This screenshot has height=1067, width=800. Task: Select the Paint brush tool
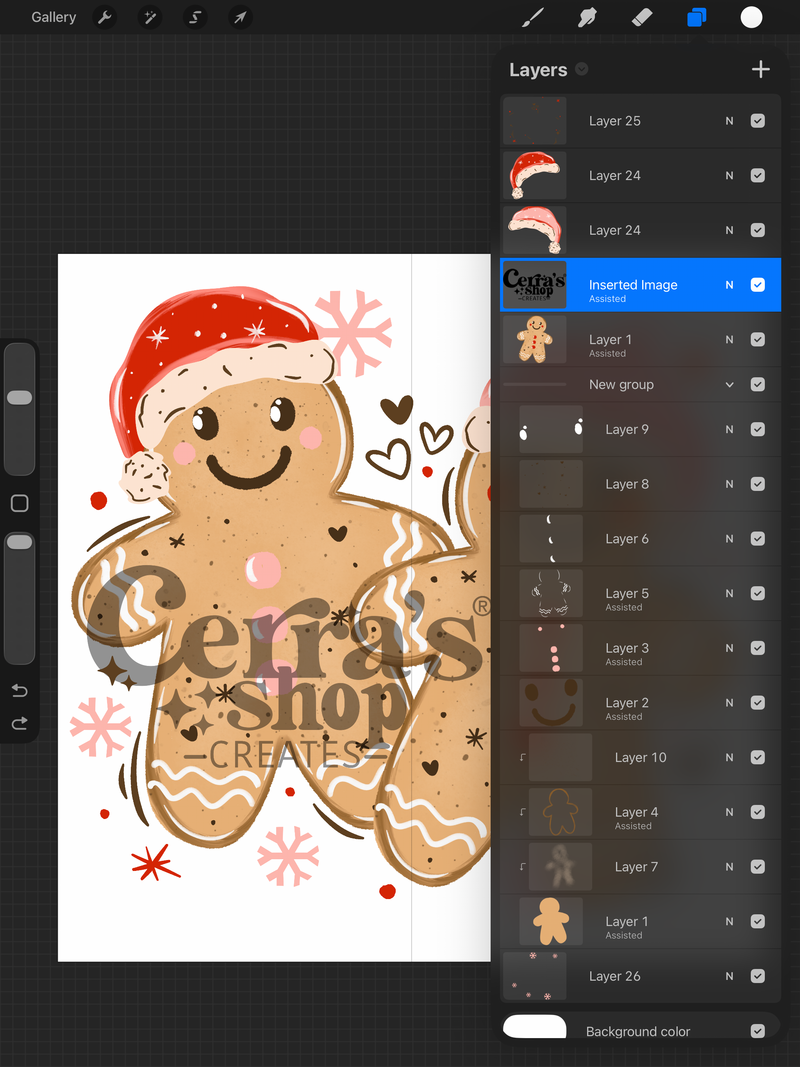pyautogui.click(x=533, y=17)
